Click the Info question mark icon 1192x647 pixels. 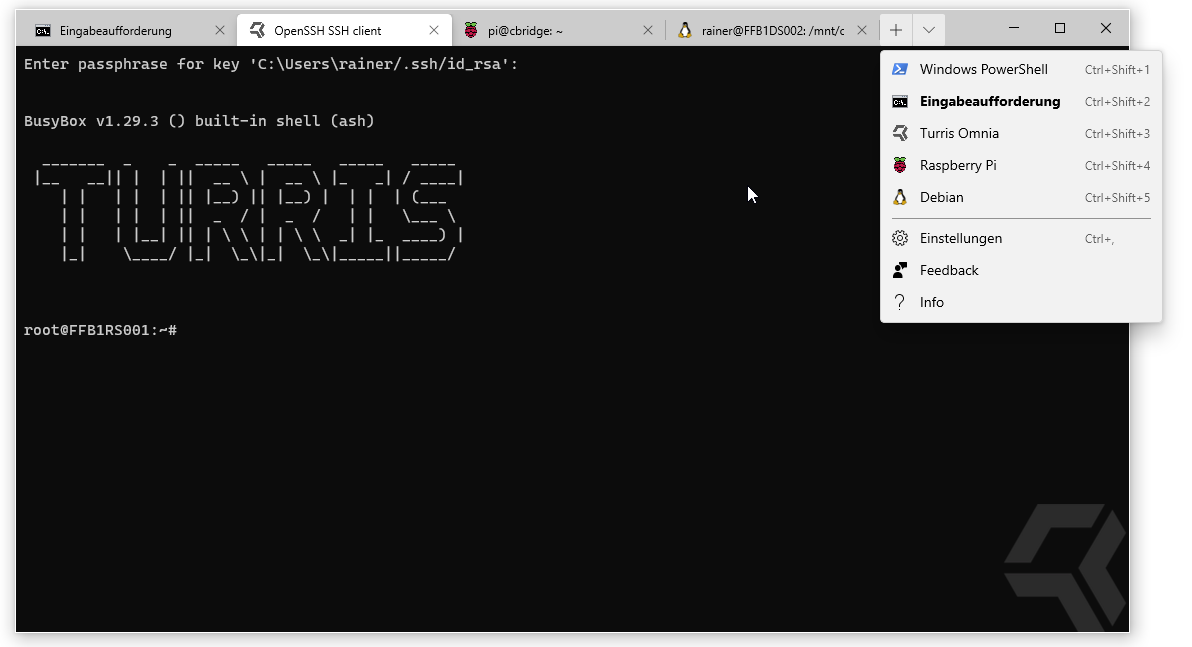click(x=900, y=303)
